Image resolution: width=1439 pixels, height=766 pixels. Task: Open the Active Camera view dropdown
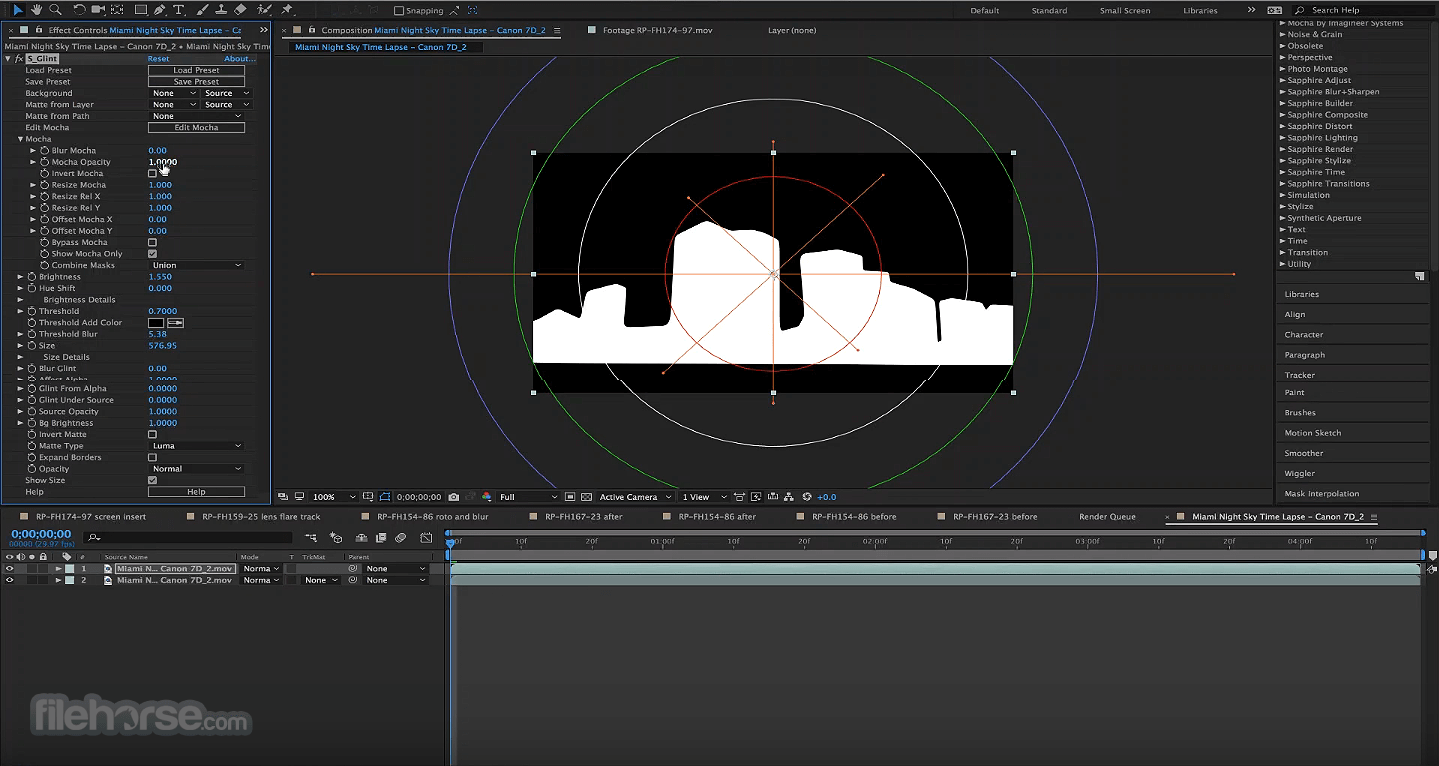pyautogui.click(x=635, y=497)
